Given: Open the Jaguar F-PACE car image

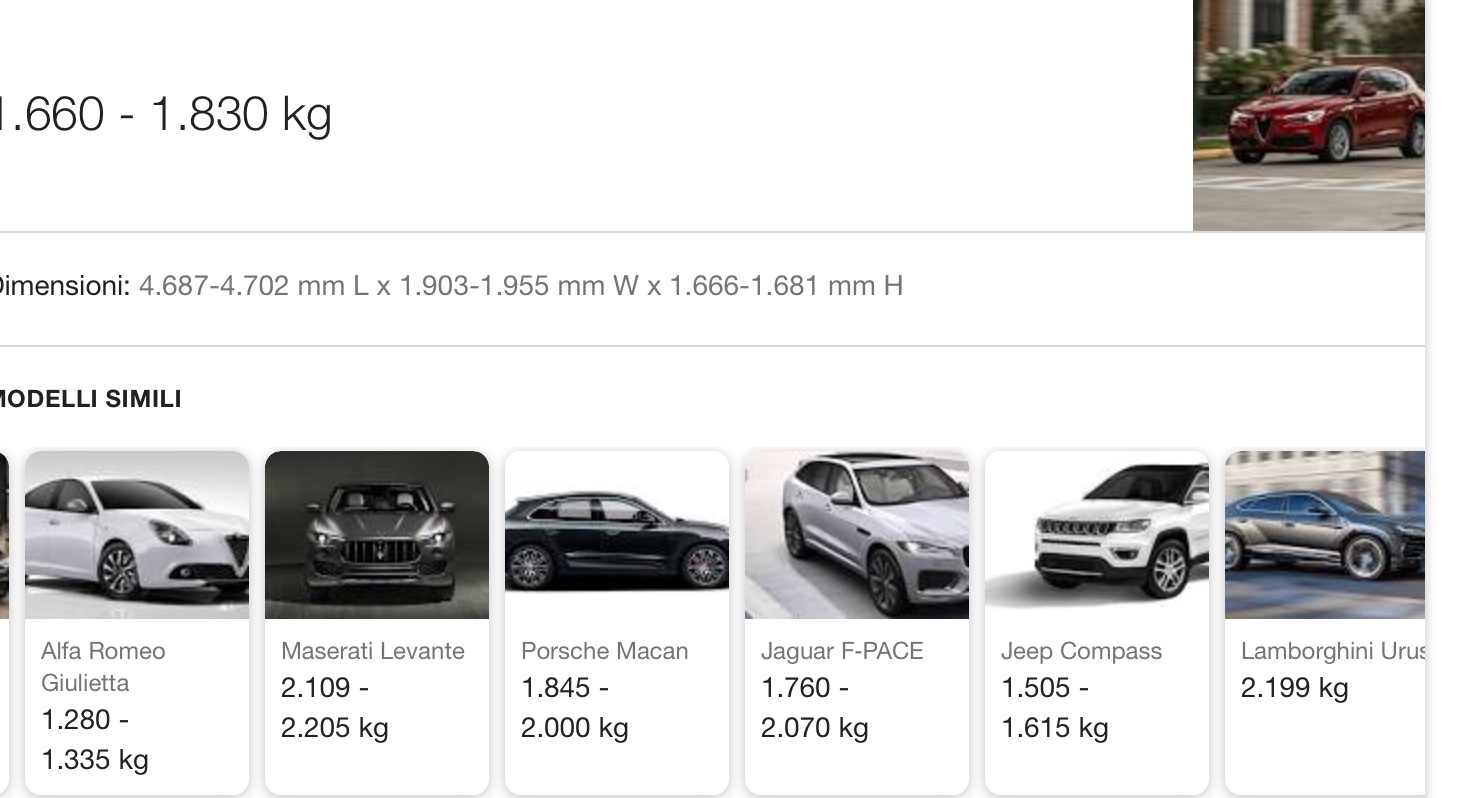Looking at the screenshot, I should [x=857, y=535].
